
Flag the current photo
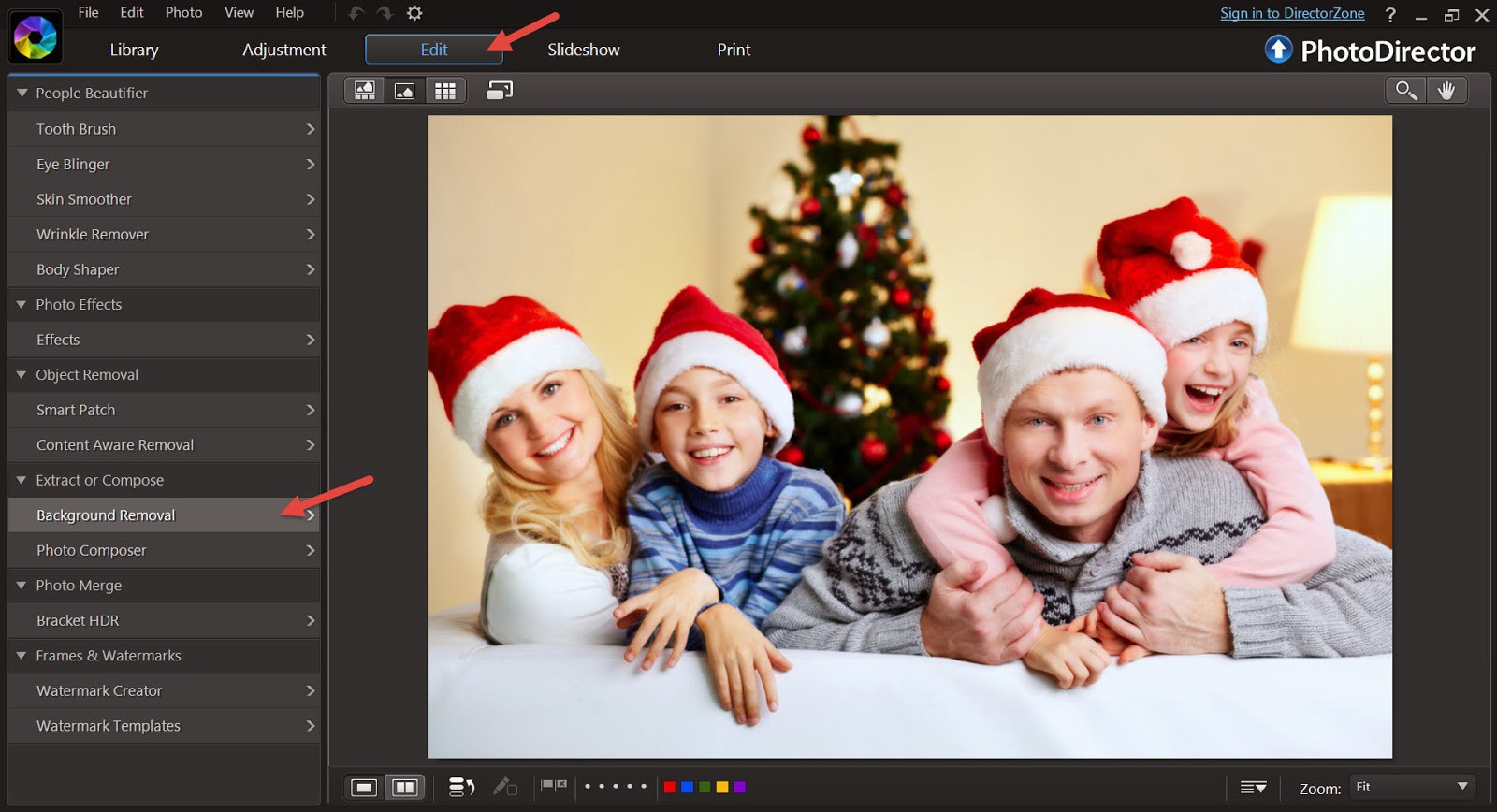(x=547, y=786)
